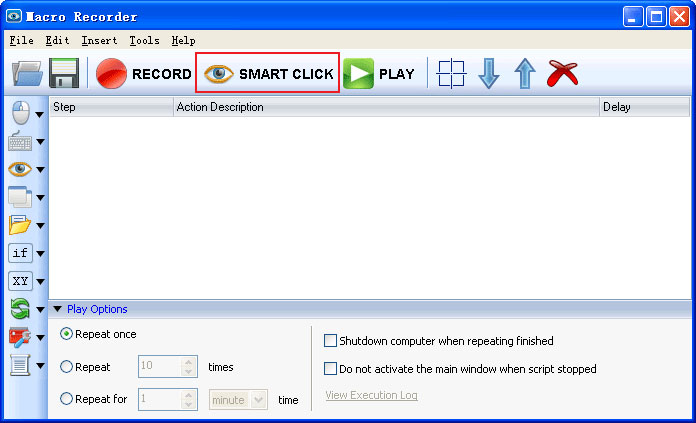Open dropdown arrow beside XY icon
Viewport: 696px width, 423px height.
(x=40, y=282)
